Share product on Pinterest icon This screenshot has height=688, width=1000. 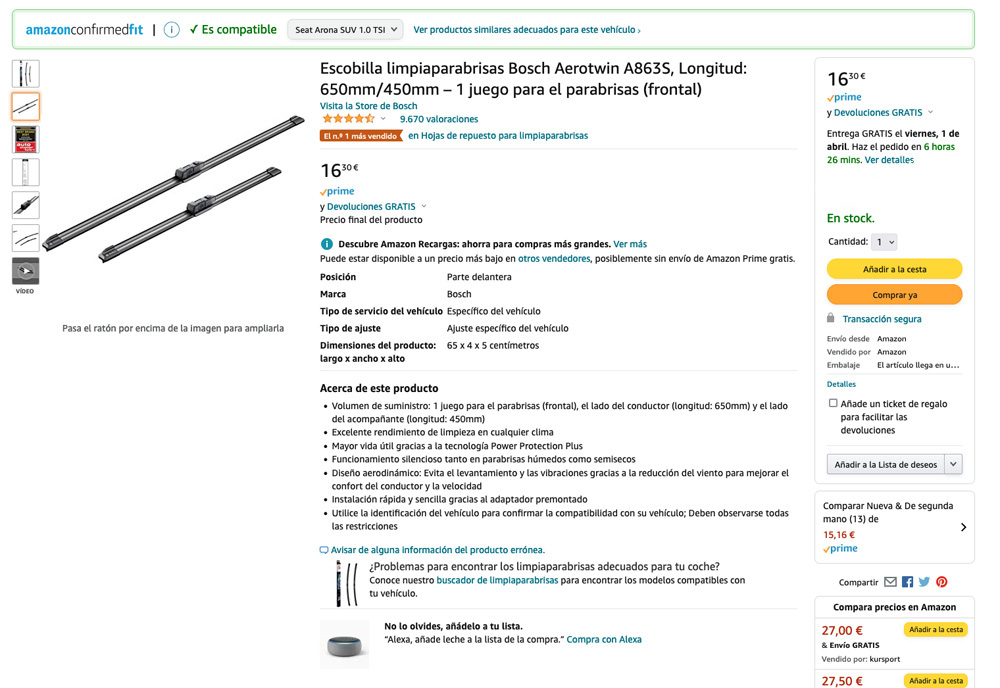coord(941,582)
